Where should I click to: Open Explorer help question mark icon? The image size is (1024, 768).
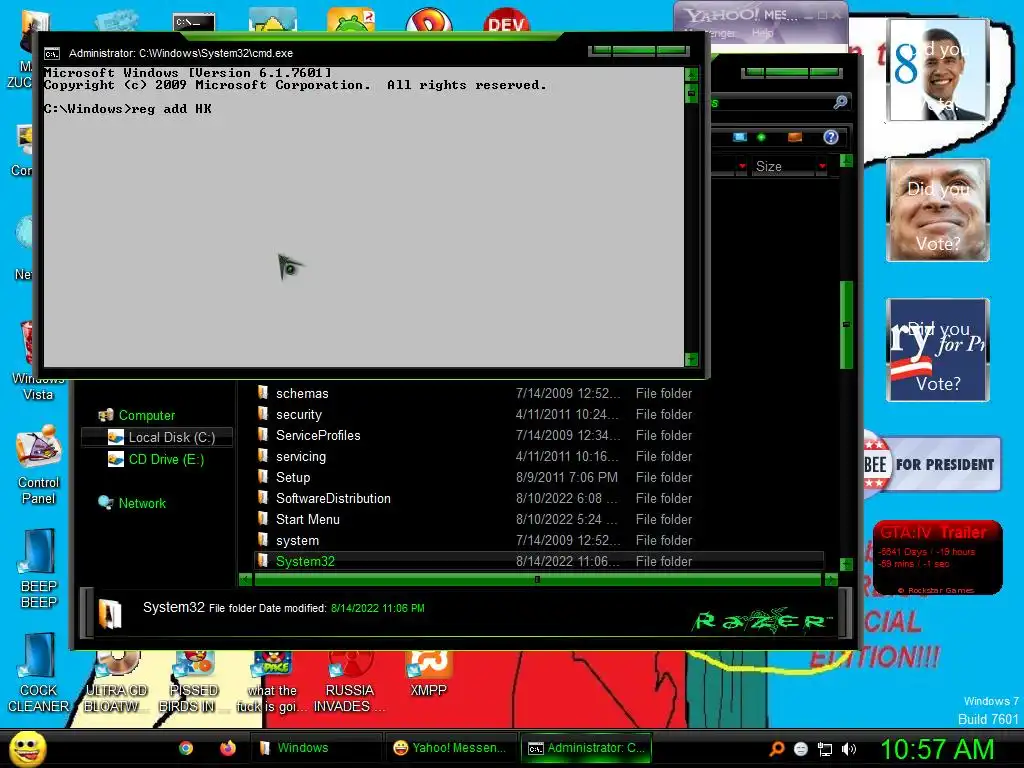coord(831,137)
